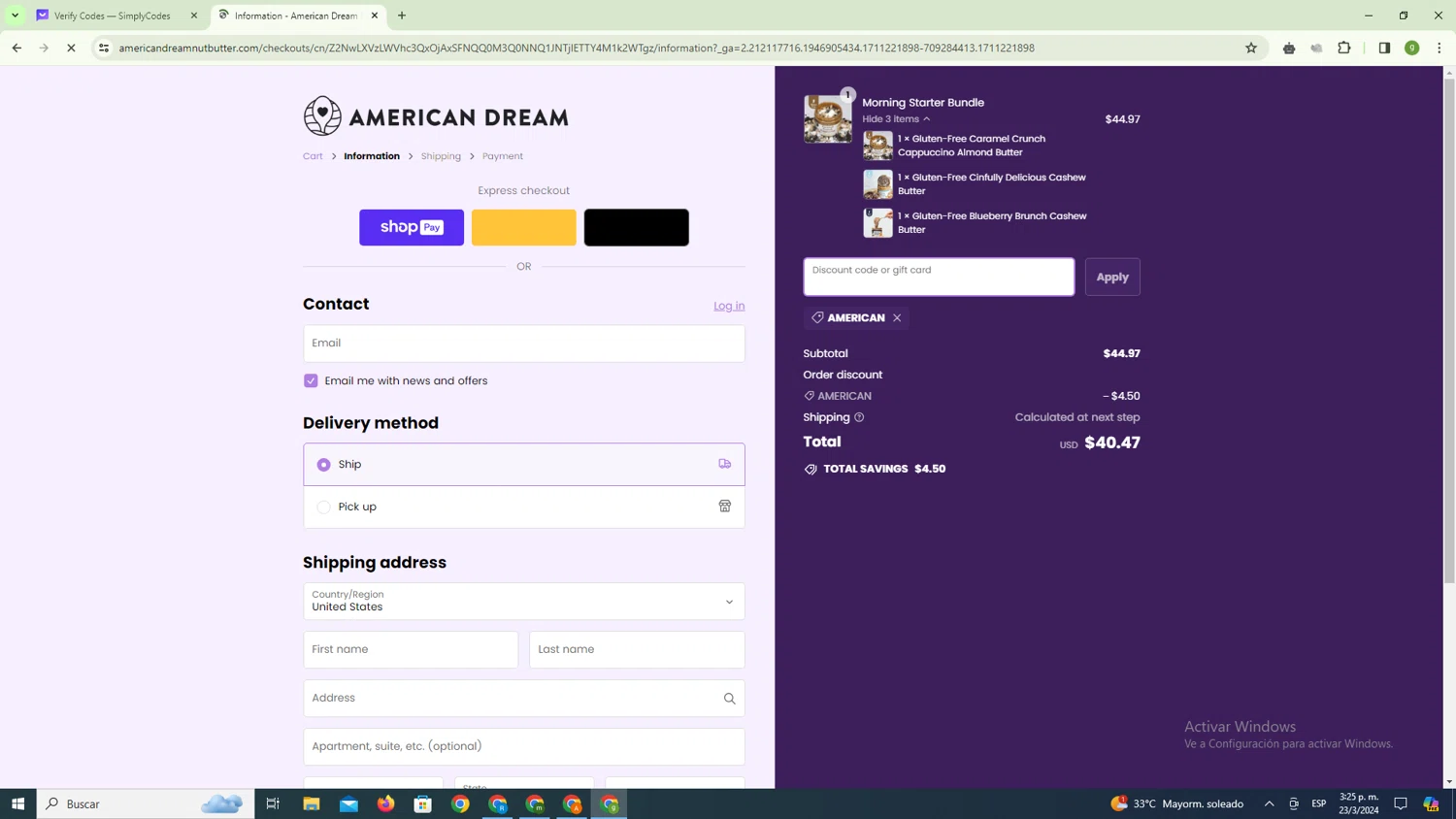1456x819 pixels.
Task: Open the Chrome three-dot menu
Action: (x=1439, y=48)
